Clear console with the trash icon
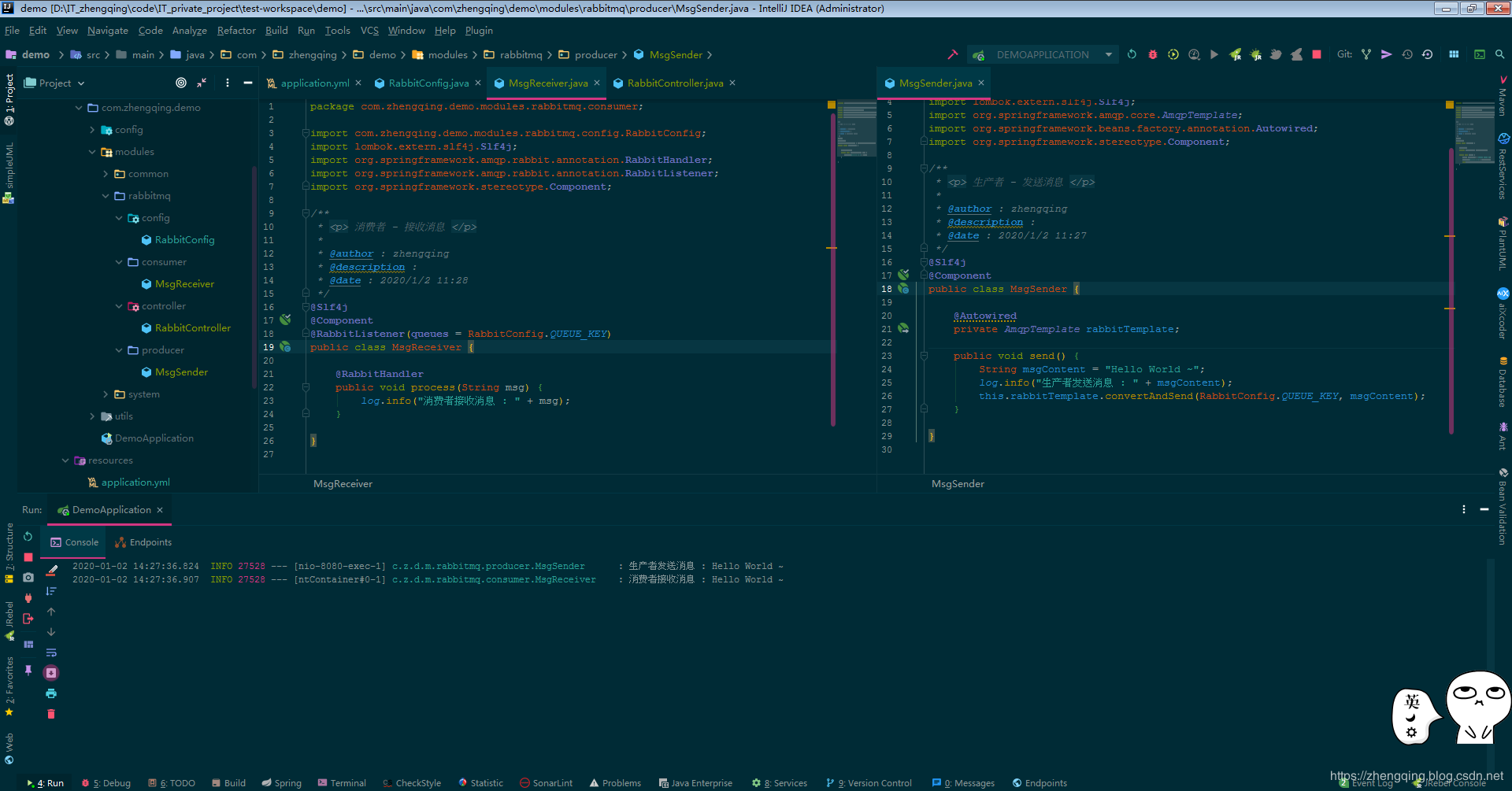 click(51, 714)
